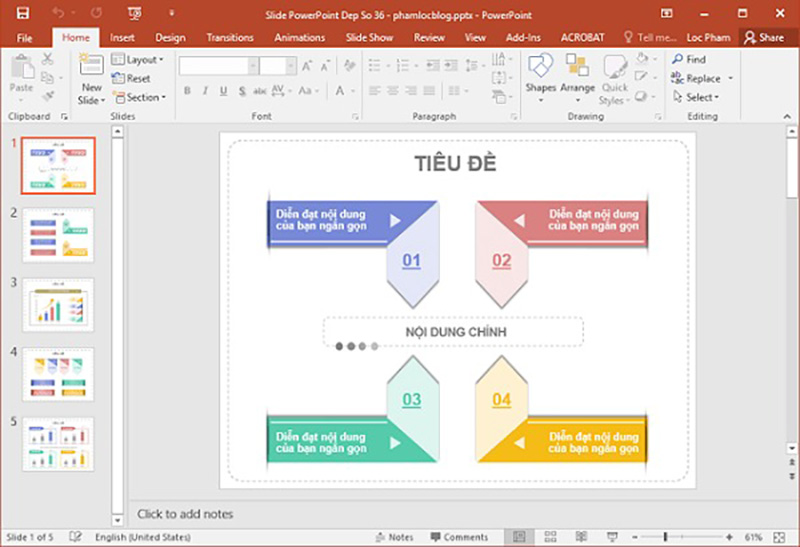Zoom out with the minus button
800x547 pixels.
point(635,537)
